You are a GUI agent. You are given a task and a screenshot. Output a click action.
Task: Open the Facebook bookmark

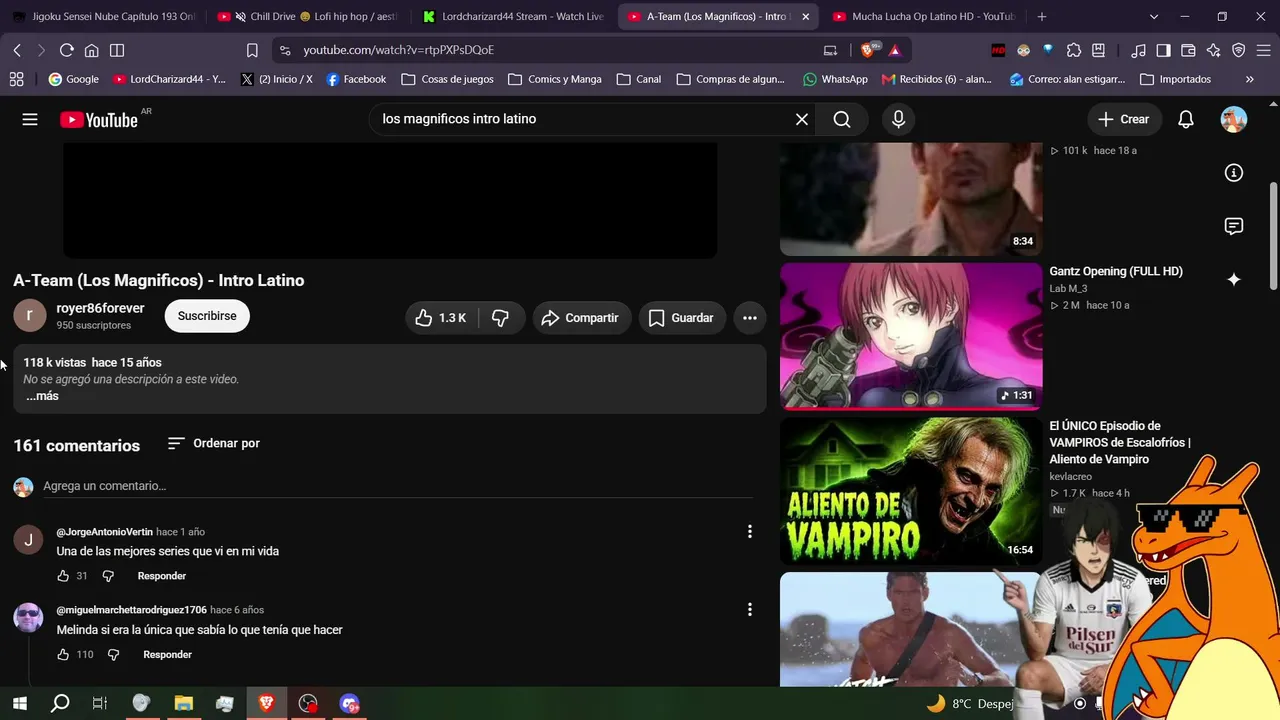click(356, 79)
